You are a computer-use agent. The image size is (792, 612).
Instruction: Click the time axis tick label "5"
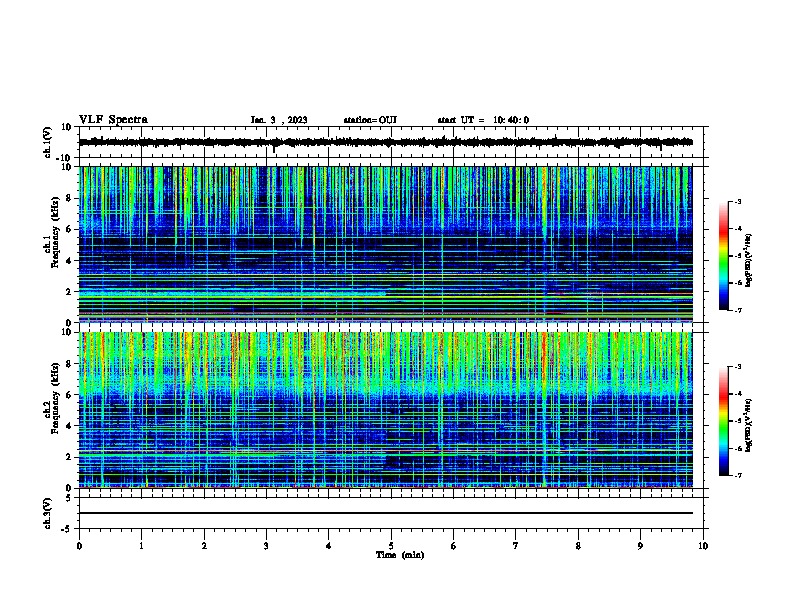pos(391,546)
